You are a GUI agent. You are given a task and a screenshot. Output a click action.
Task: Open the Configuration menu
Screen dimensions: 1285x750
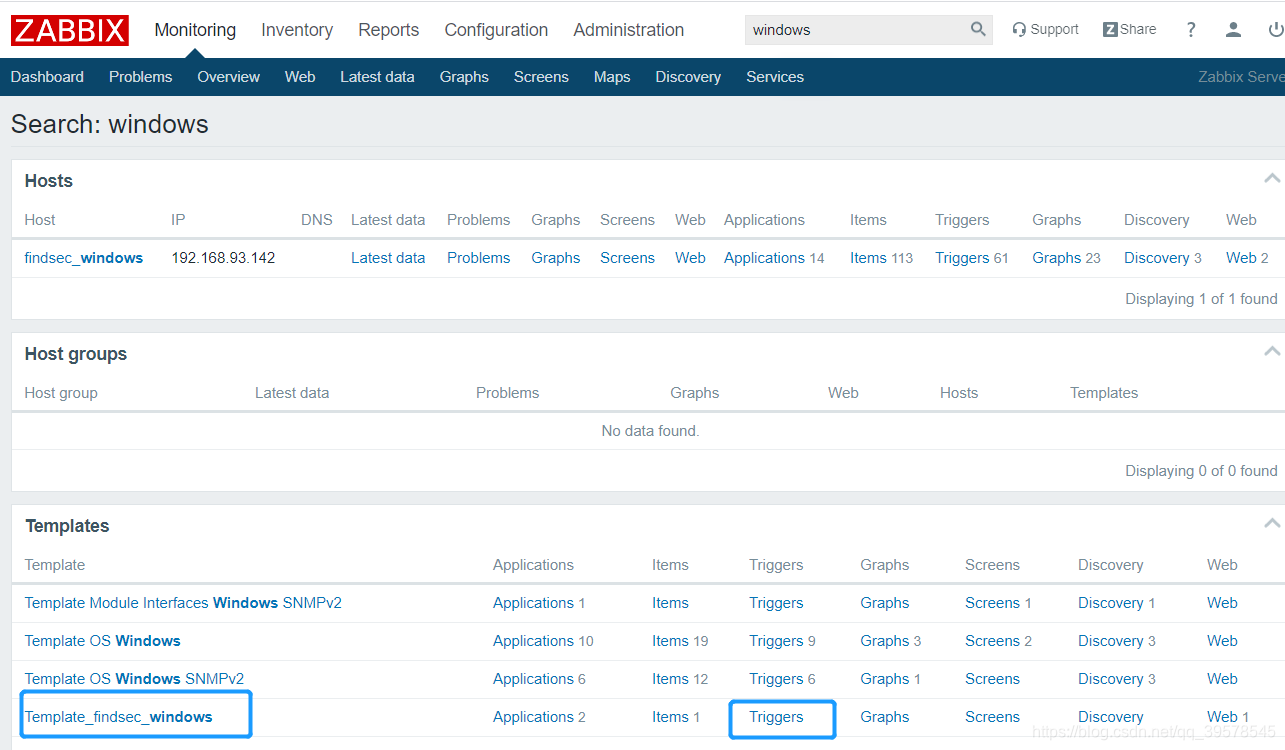496,30
